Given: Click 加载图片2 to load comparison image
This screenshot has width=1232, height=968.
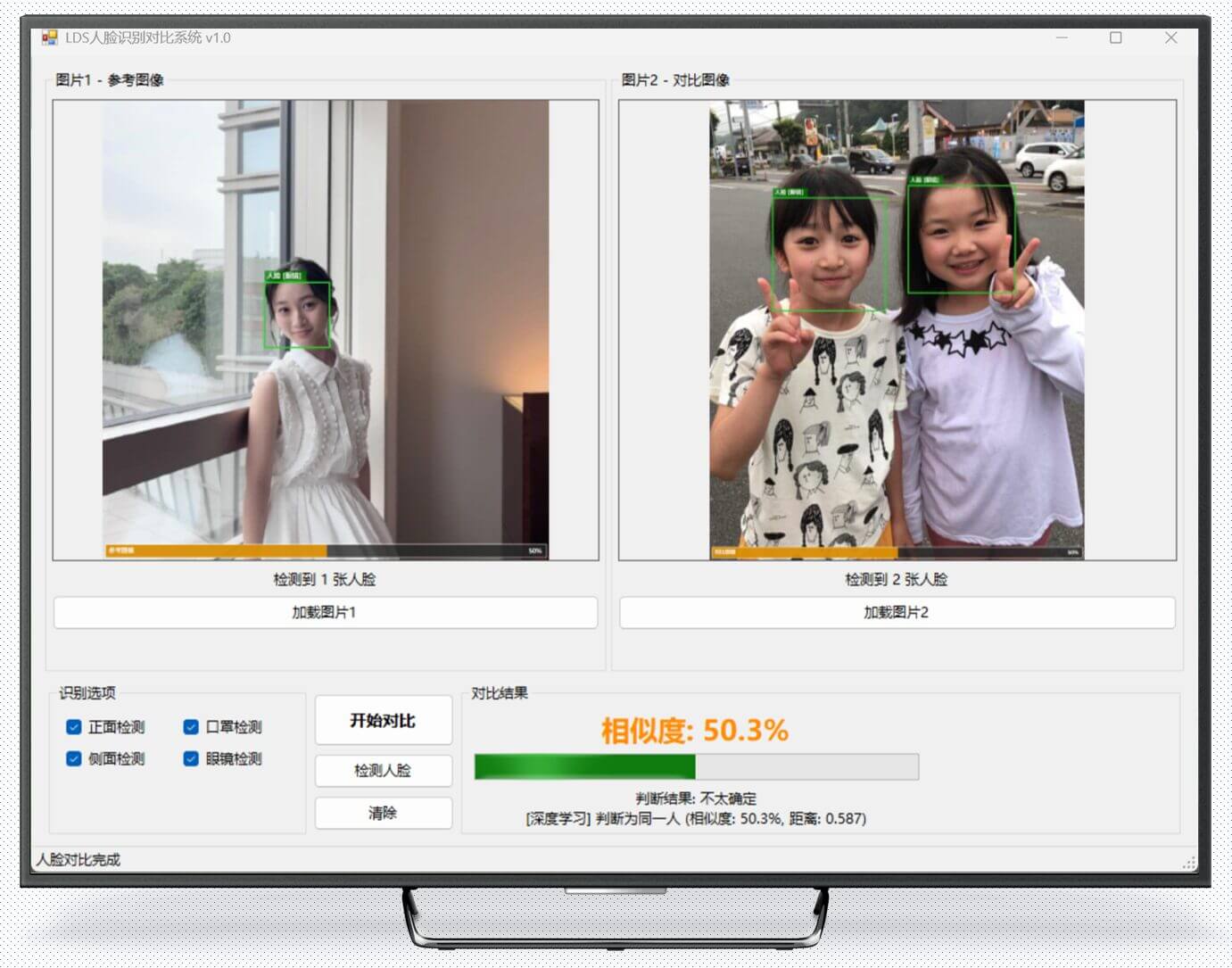Looking at the screenshot, I should click(897, 613).
